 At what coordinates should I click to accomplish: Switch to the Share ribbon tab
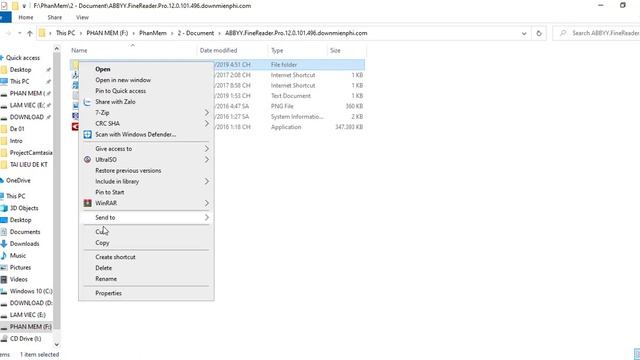point(54,18)
